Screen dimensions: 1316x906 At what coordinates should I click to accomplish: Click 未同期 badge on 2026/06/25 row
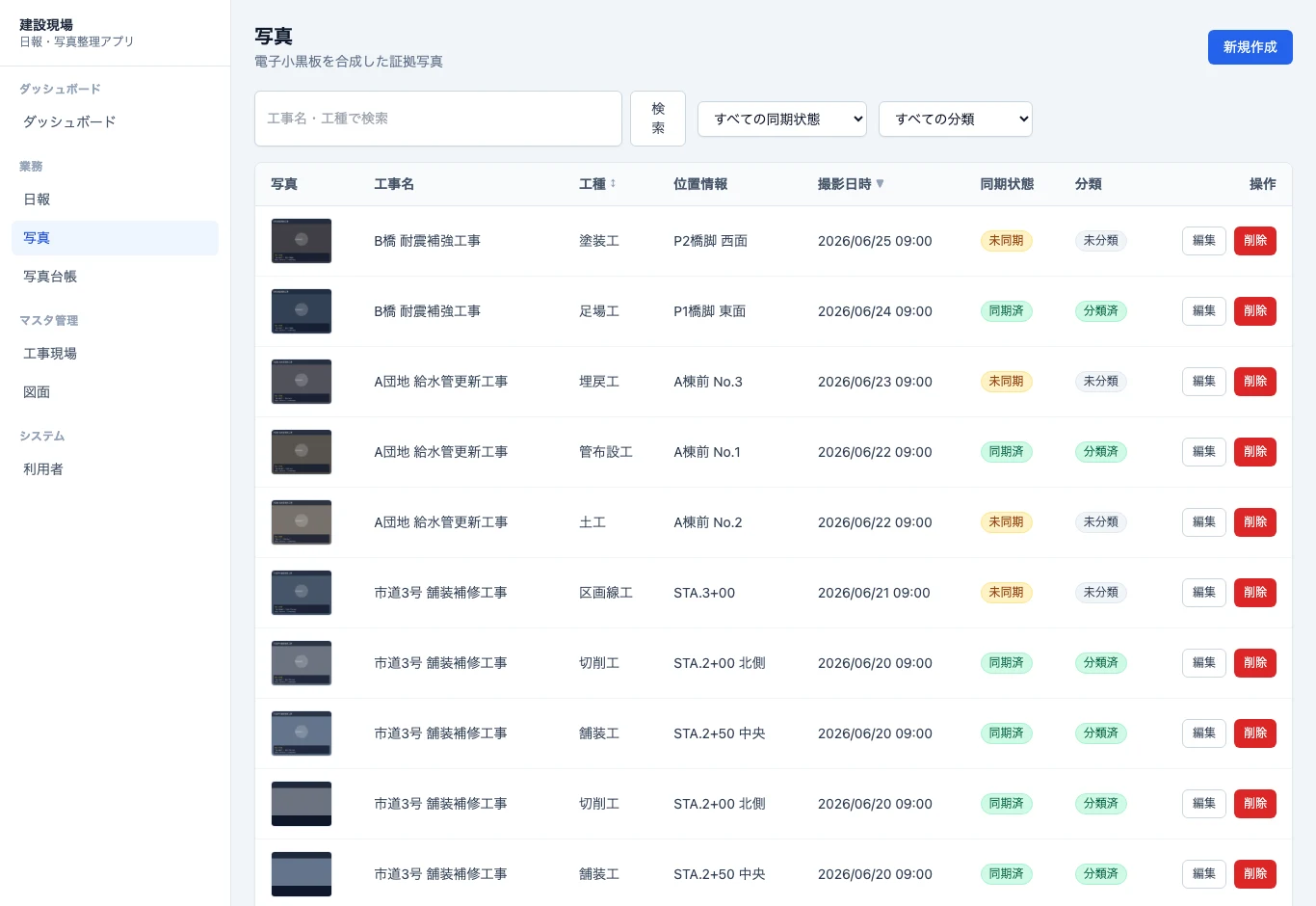point(1006,241)
